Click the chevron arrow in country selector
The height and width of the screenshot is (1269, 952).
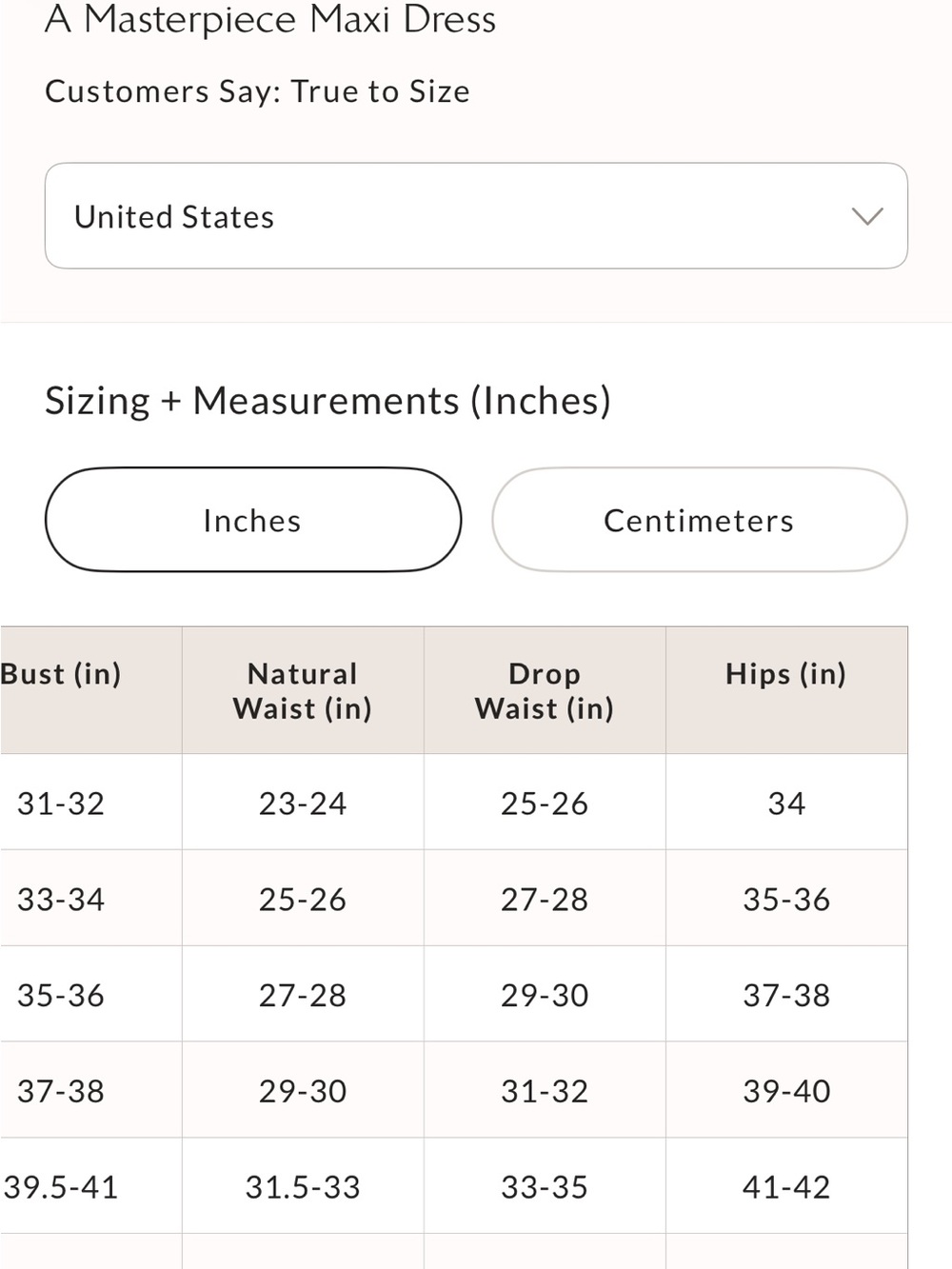pos(867,216)
